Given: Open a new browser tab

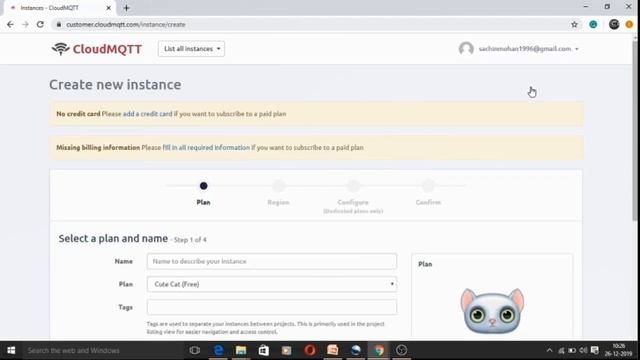Looking at the screenshot, I should [126, 8].
